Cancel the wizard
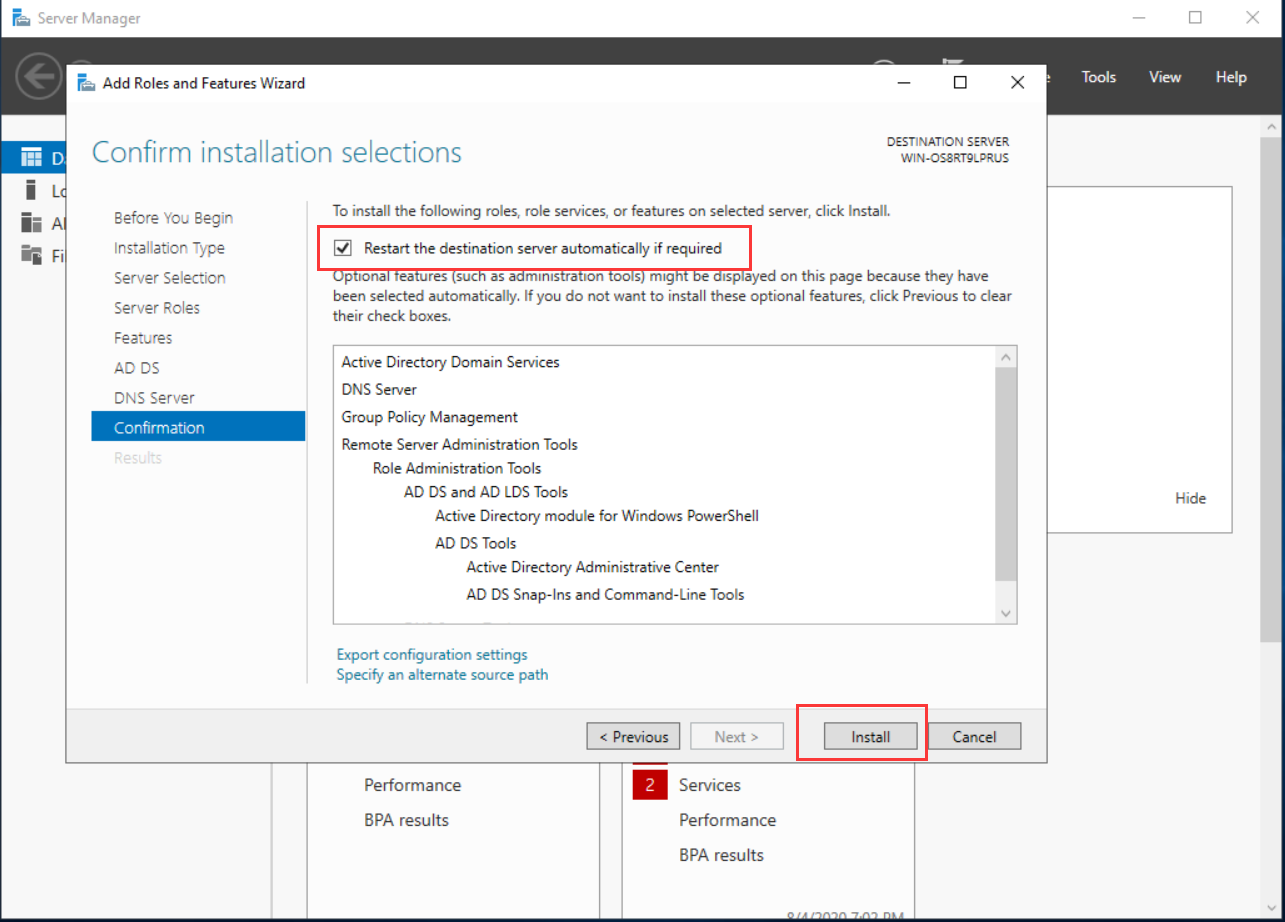The width and height of the screenshot is (1285, 922). (x=974, y=737)
